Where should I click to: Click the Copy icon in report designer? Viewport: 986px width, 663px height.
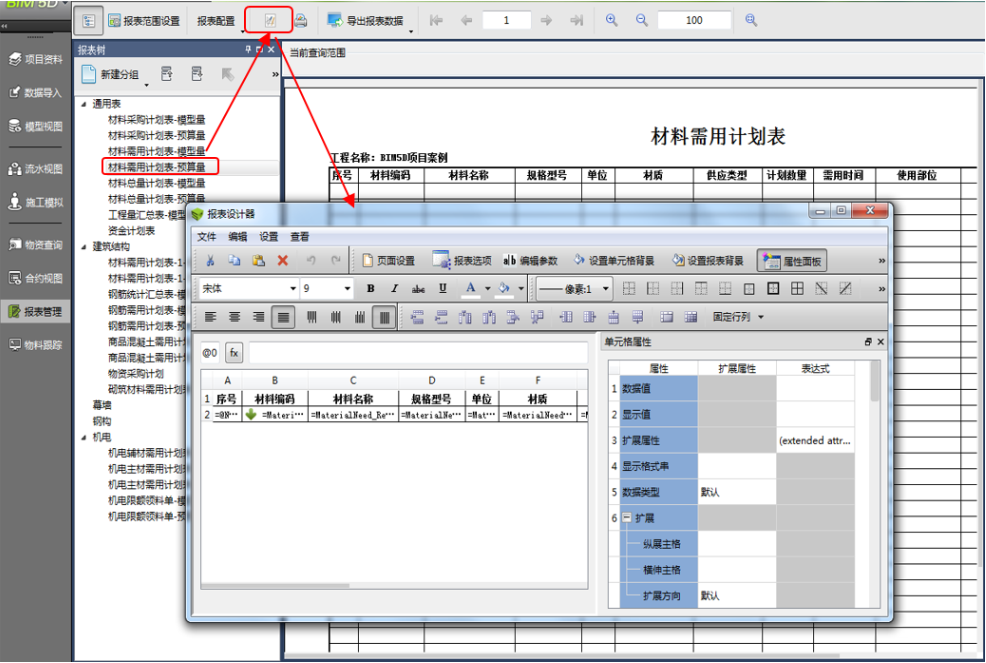pyautogui.click(x=234, y=260)
